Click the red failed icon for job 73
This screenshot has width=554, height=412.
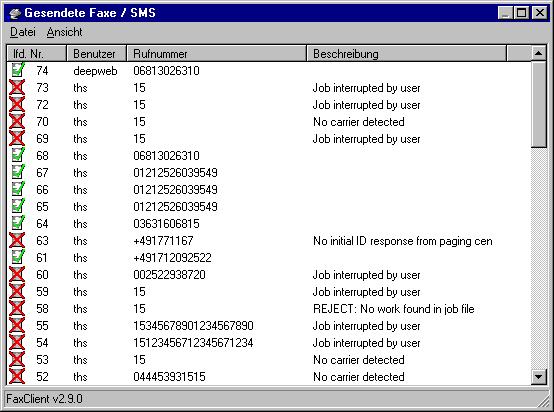tap(17, 87)
